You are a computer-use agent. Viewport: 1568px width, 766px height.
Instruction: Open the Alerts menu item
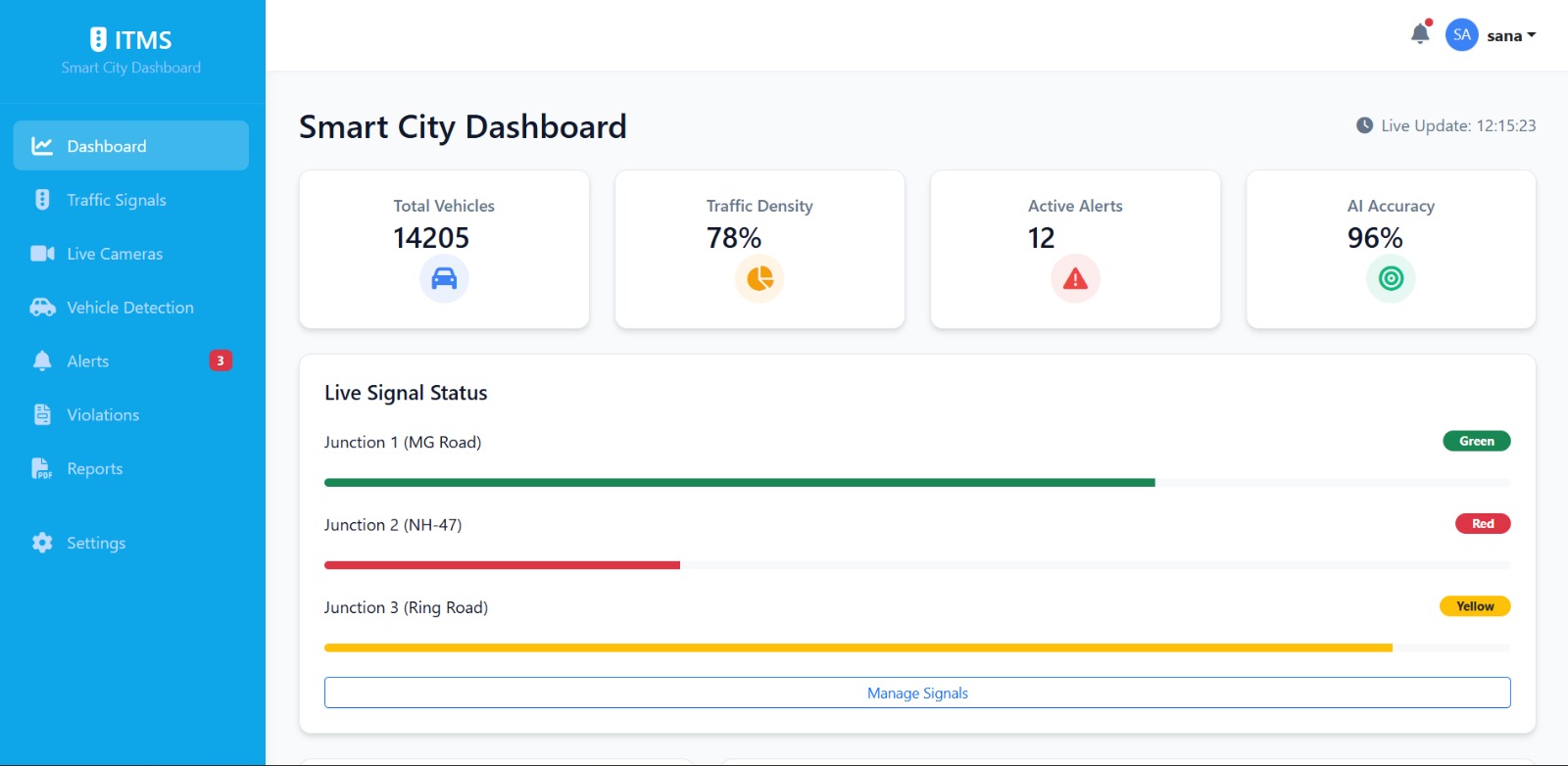131,361
